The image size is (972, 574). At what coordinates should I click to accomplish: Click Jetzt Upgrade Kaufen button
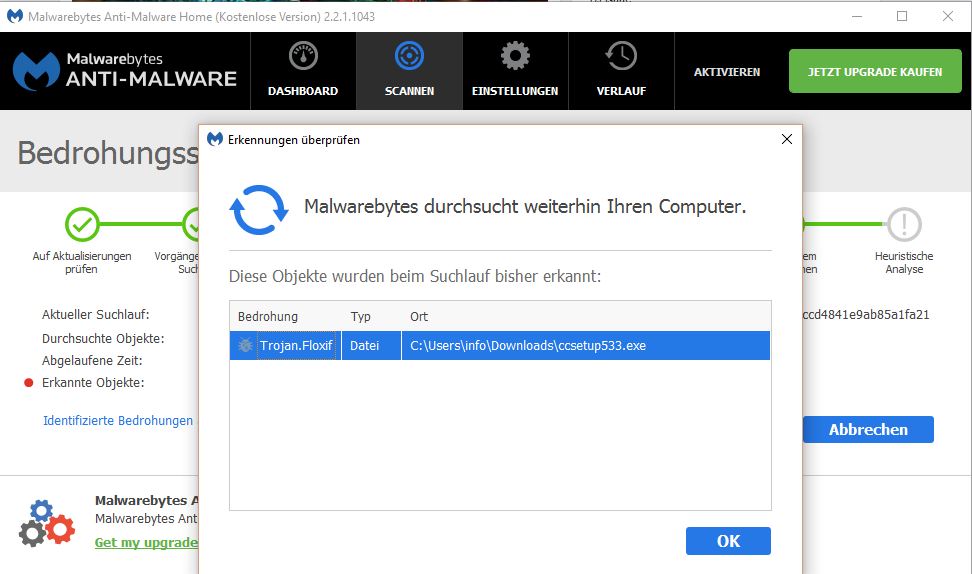(875, 71)
